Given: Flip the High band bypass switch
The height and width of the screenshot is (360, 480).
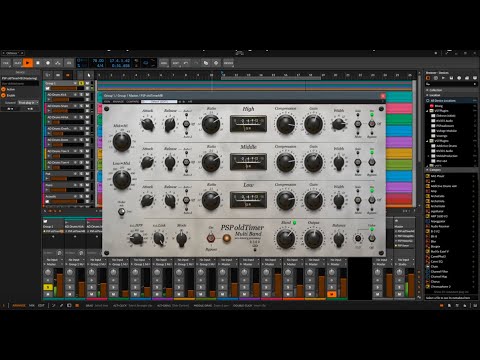Looking at the screenshot, I should pos(372,124).
